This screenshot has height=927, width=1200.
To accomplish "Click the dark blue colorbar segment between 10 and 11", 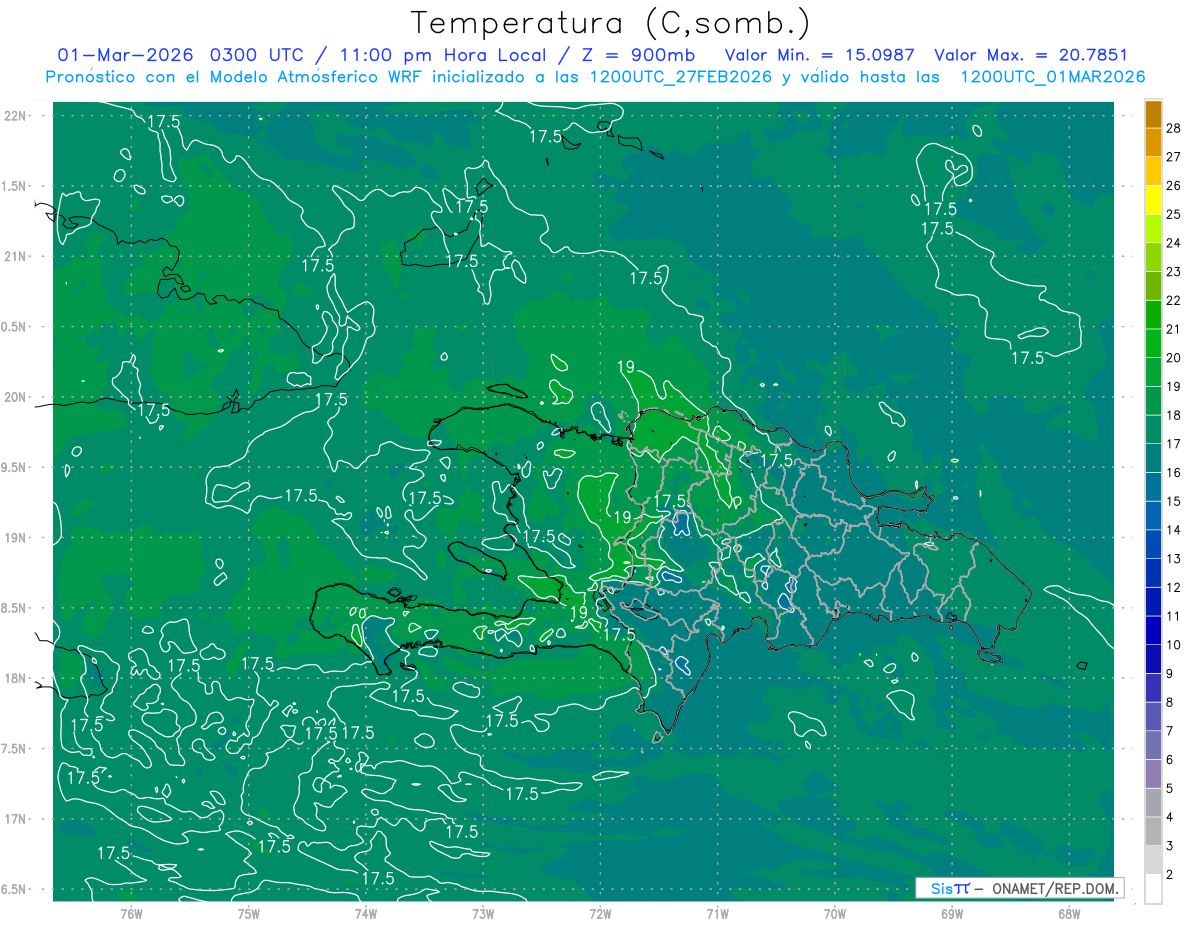I will [1153, 630].
